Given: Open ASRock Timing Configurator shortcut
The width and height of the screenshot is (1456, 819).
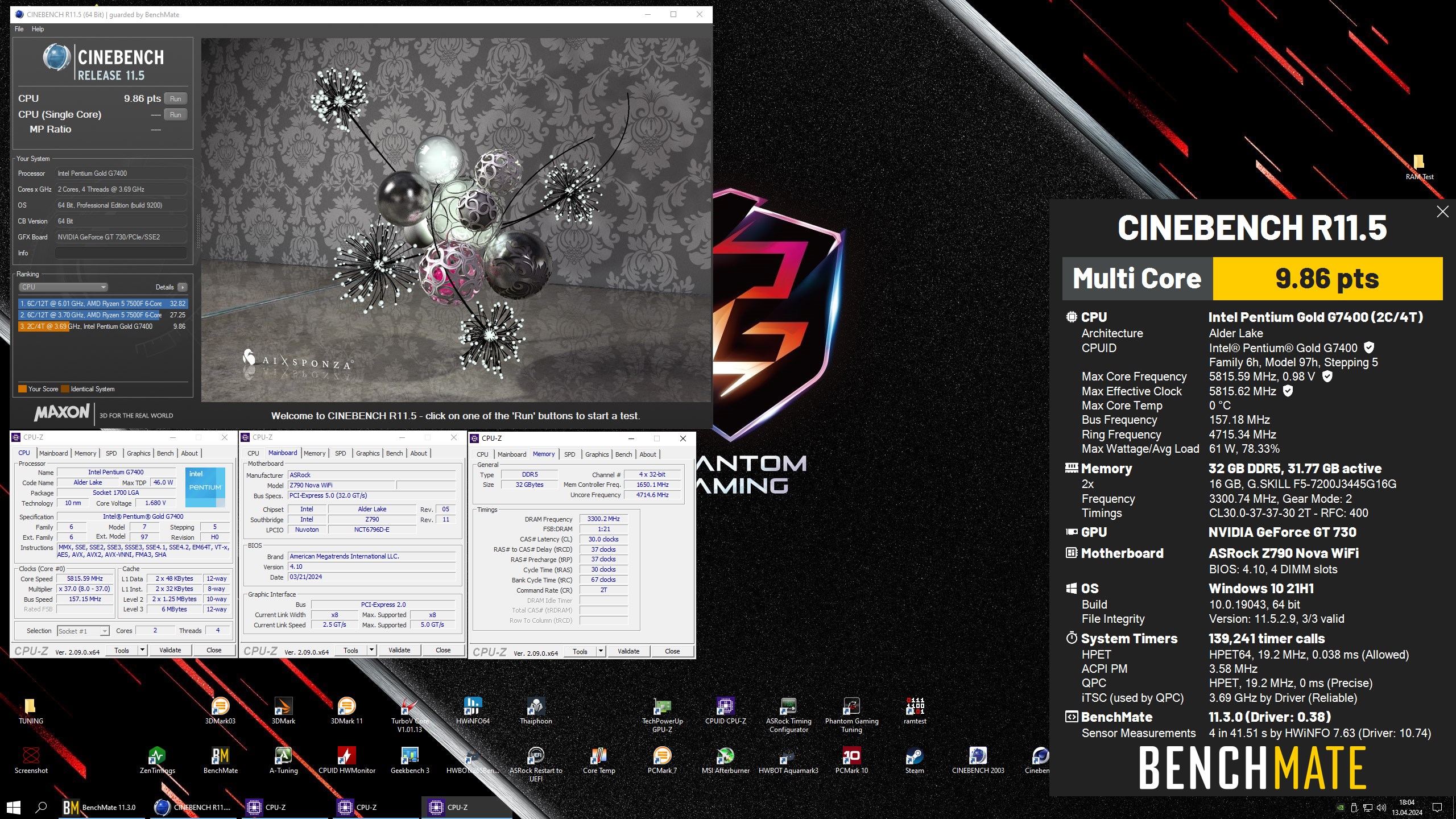Looking at the screenshot, I should (x=788, y=714).
